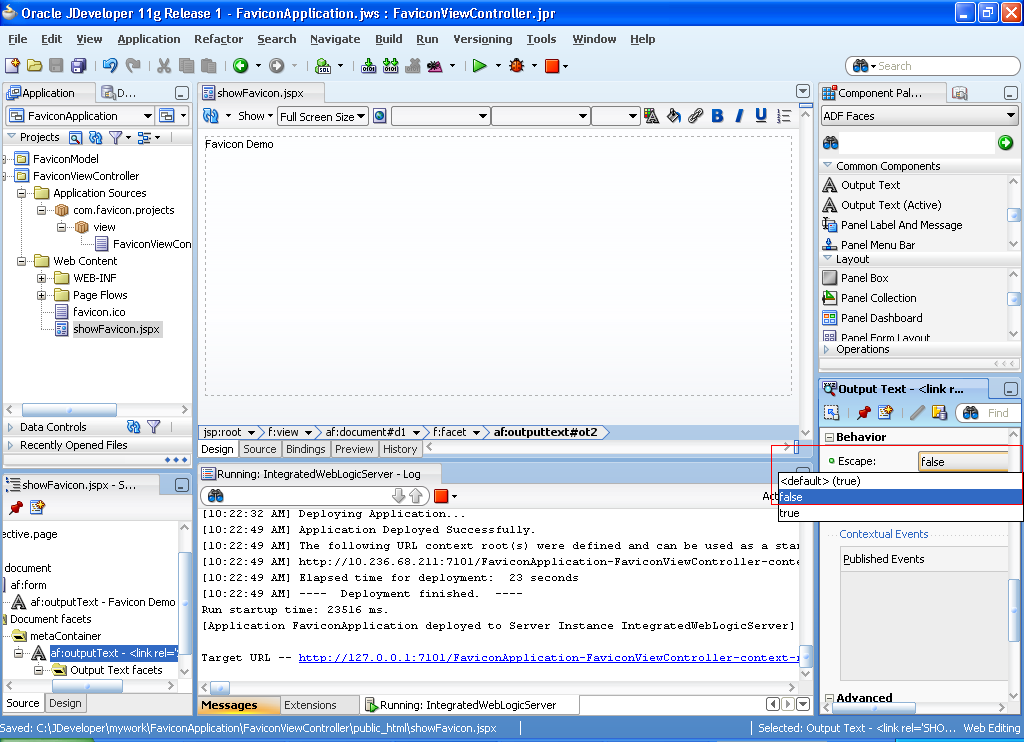Switch to the Source editor tab

click(x=260, y=449)
